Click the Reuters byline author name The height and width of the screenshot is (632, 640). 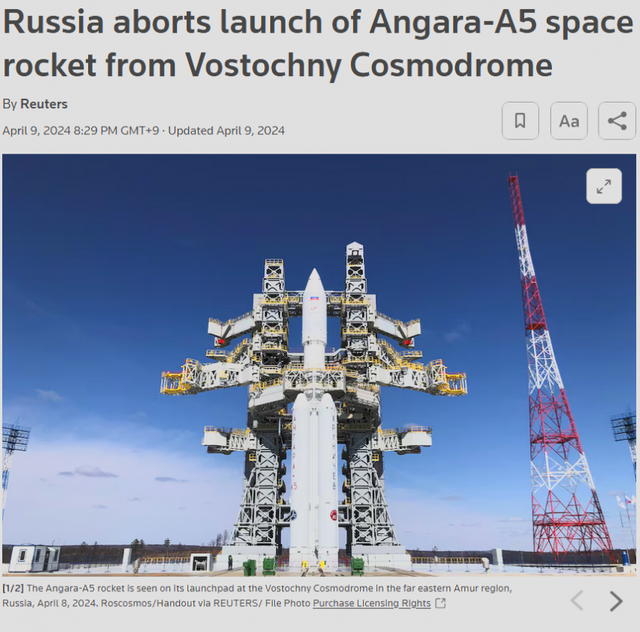[44, 104]
